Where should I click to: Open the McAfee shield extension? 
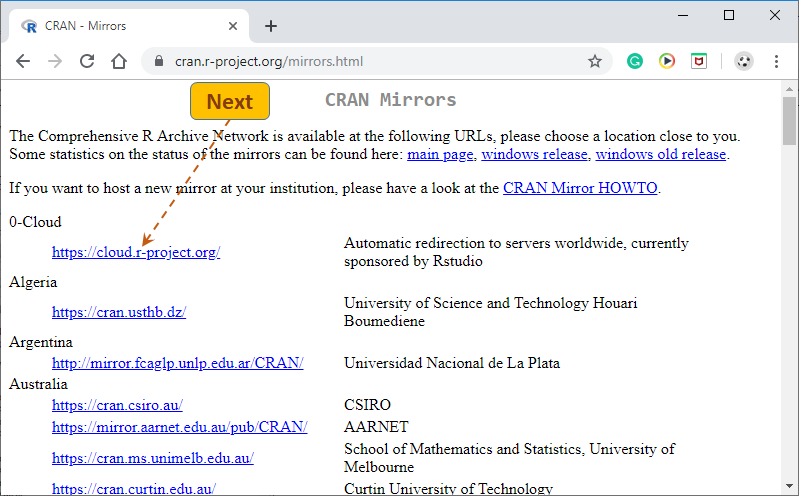699,61
